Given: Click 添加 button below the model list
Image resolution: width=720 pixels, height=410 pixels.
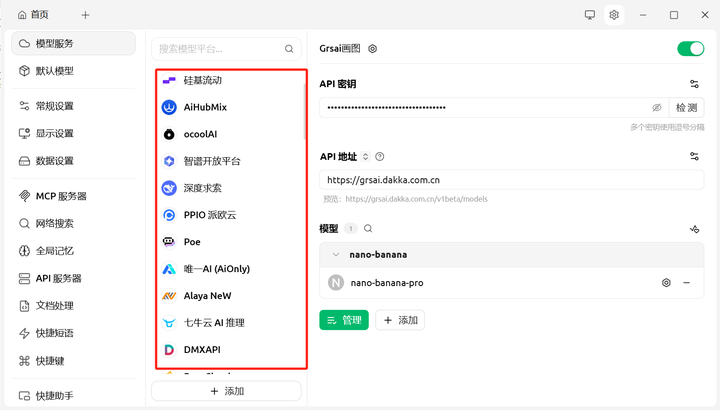Looking at the screenshot, I should click(x=400, y=320).
